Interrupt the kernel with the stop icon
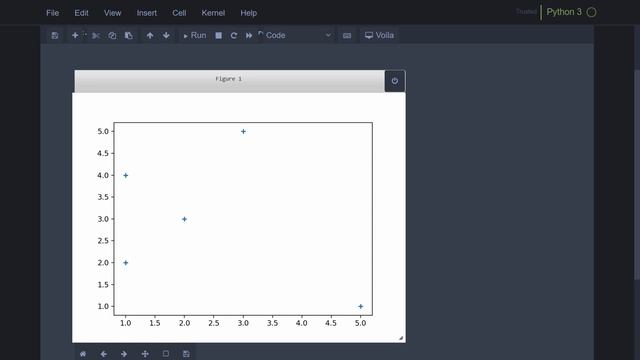 [x=219, y=36]
